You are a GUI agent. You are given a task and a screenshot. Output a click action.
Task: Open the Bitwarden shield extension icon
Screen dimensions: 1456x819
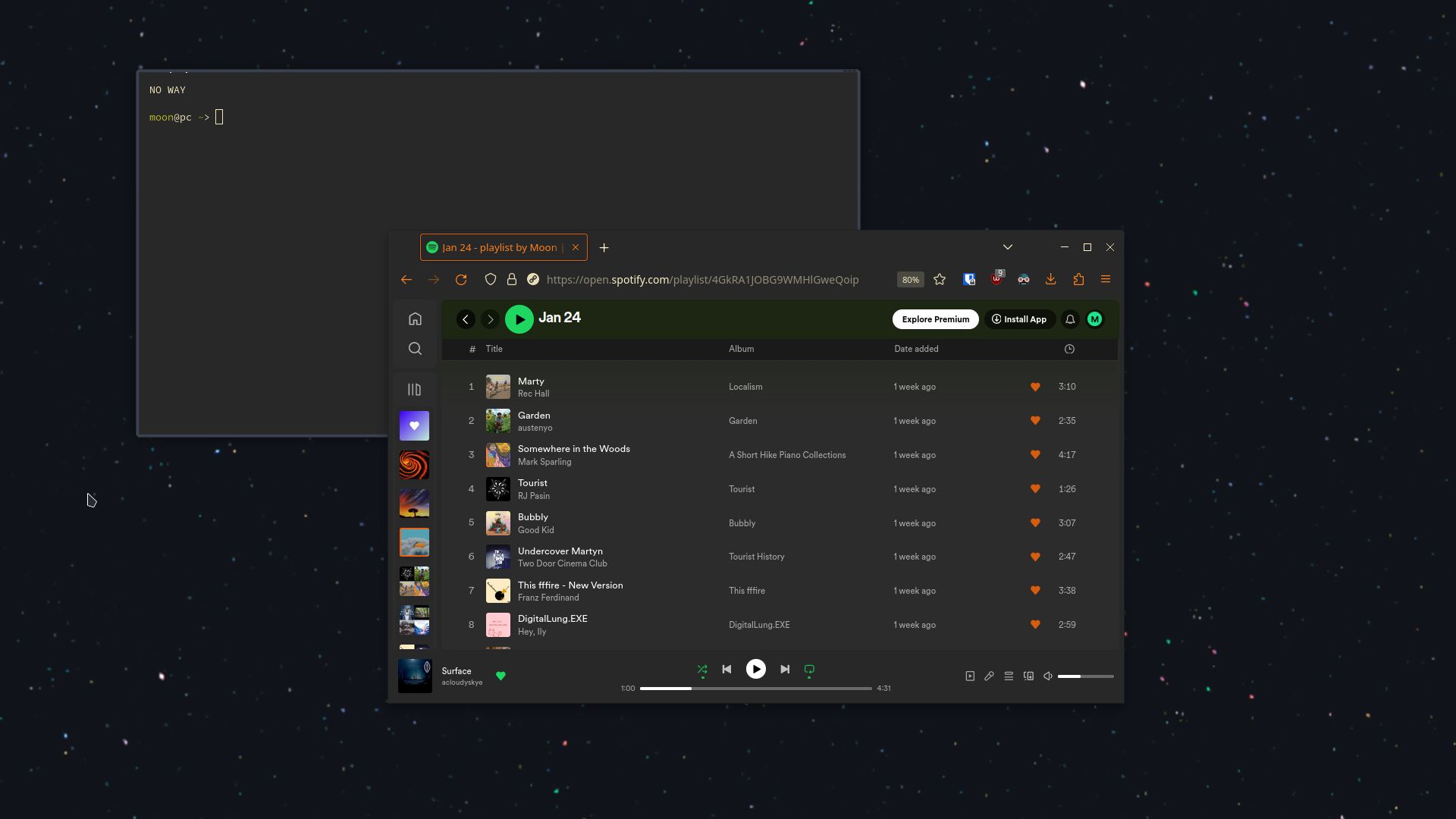(x=969, y=280)
